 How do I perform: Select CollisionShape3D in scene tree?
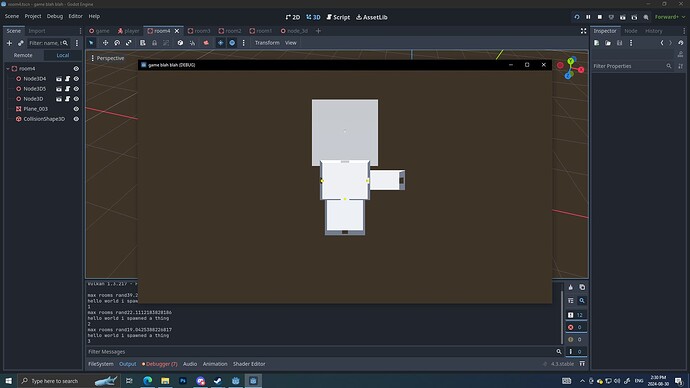click(44, 119)
